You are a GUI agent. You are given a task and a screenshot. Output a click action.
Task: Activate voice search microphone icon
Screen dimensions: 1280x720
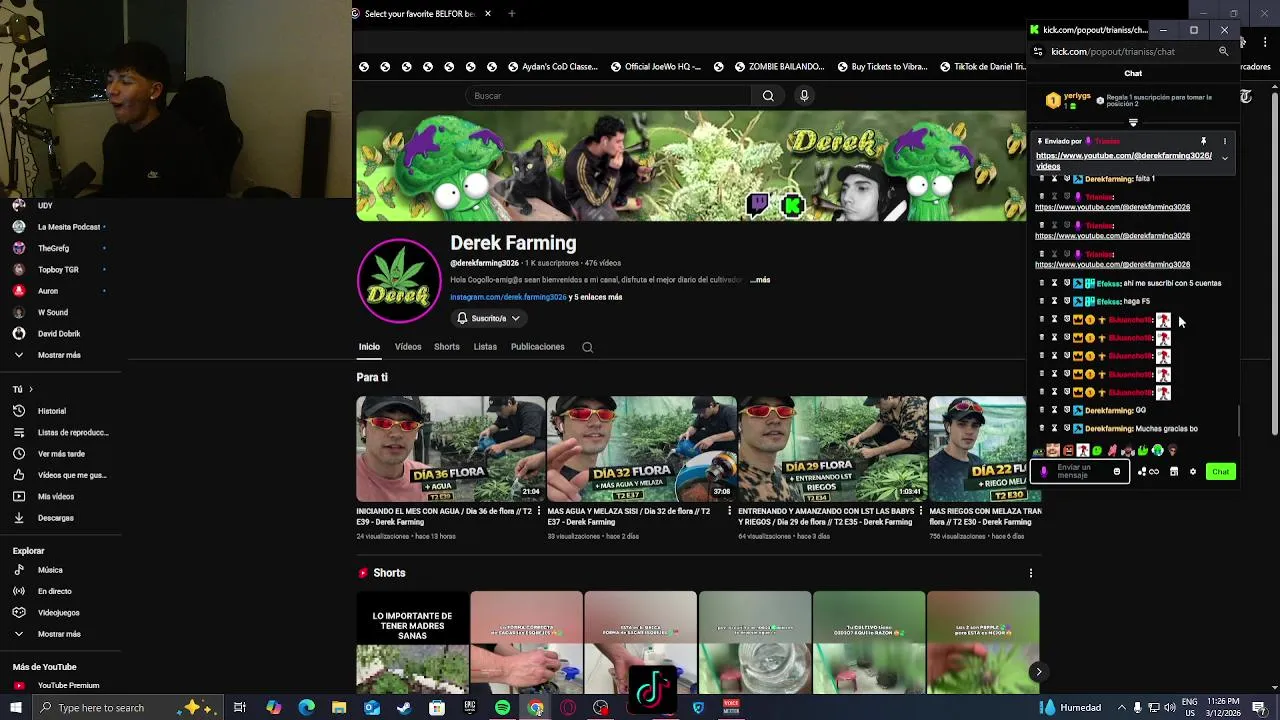(x=804, y=96)
